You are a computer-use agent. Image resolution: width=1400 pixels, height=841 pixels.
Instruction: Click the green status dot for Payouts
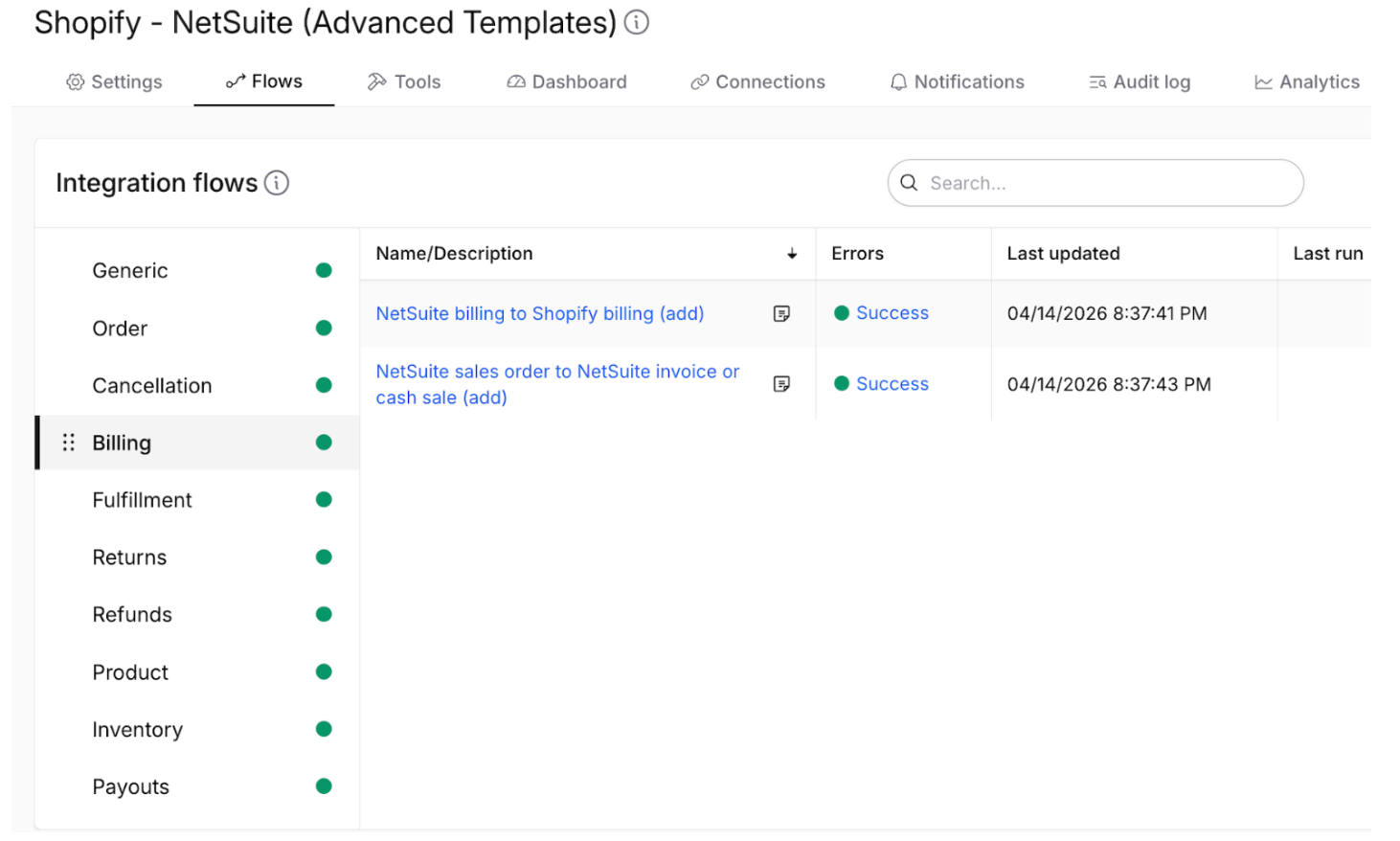click(x=324, y=786)
